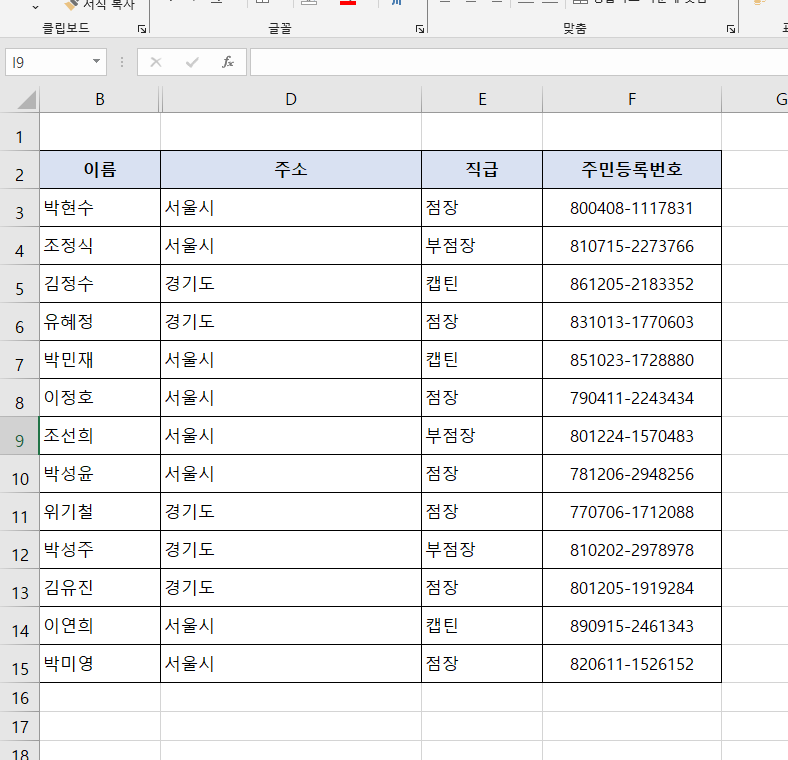Select 부점장 rank cell in 조정식 row
Viewport: 788px width, 760px height.
coord(482,246)
